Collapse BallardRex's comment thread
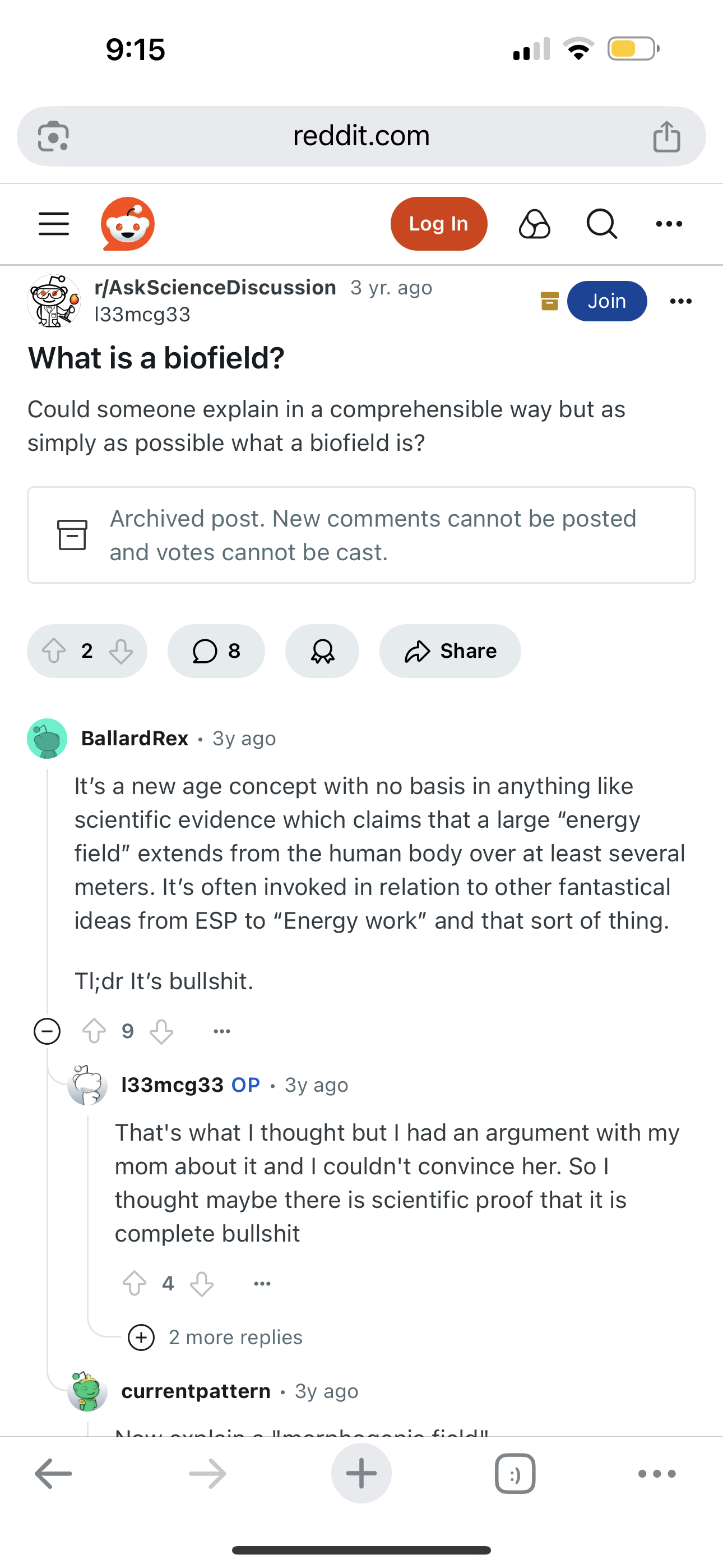 pyautogui.click(x=47, y=1032)
